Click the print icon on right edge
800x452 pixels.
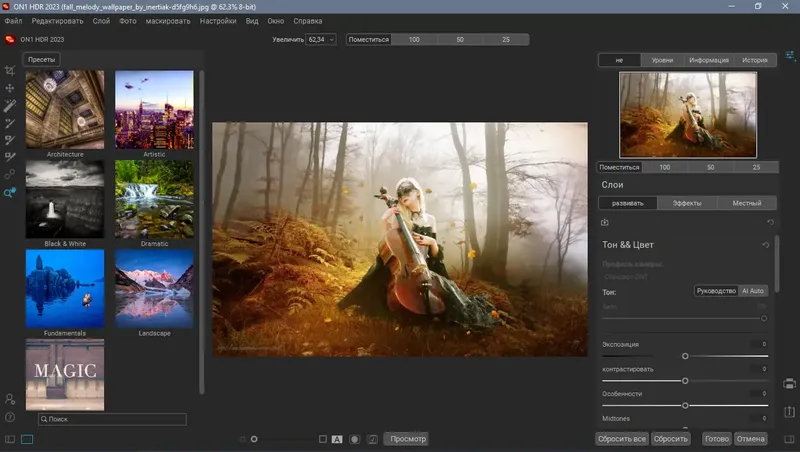[789, 384]
